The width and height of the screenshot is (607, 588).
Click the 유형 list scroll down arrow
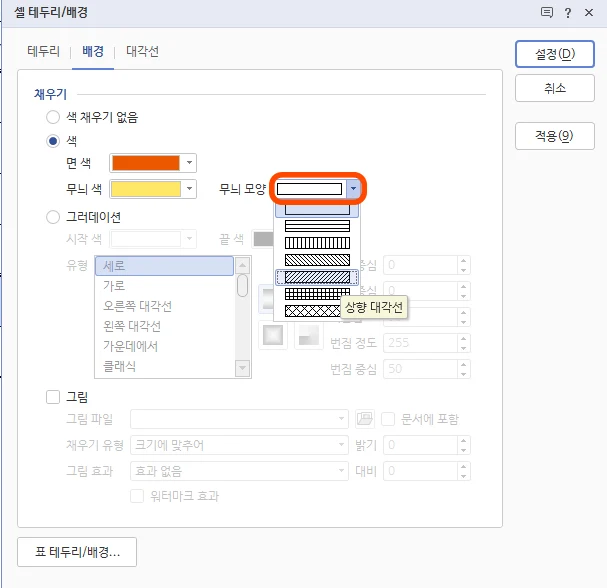click(x=242, y=368)
